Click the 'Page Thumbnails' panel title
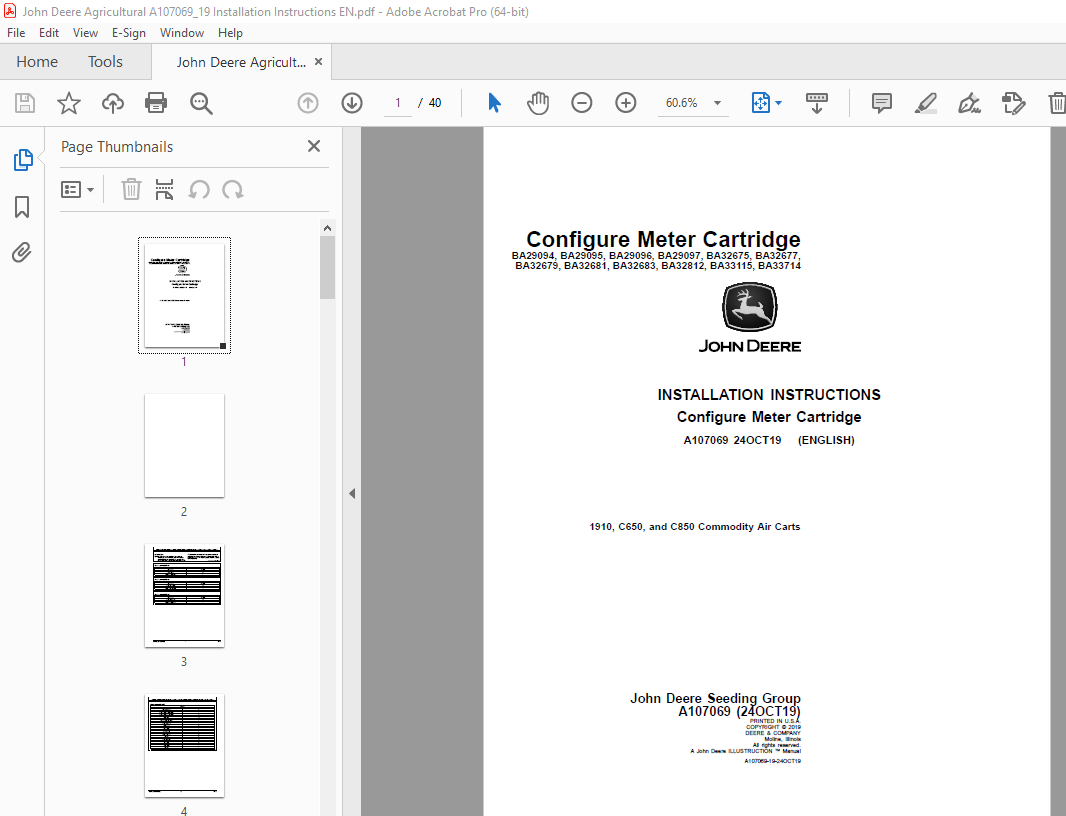Screen dimensions: 1066x816 (x=117, y=147)
